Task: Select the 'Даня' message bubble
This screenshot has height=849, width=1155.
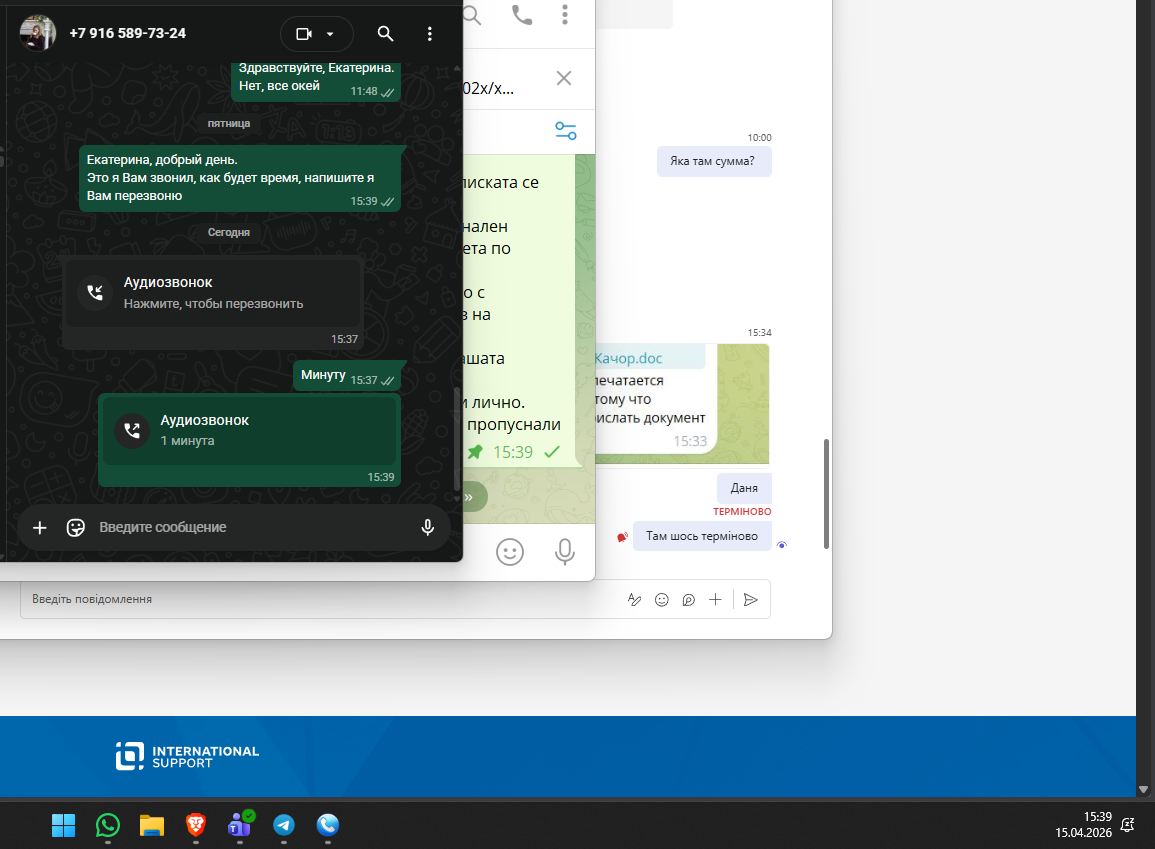Action: point(744,488)
